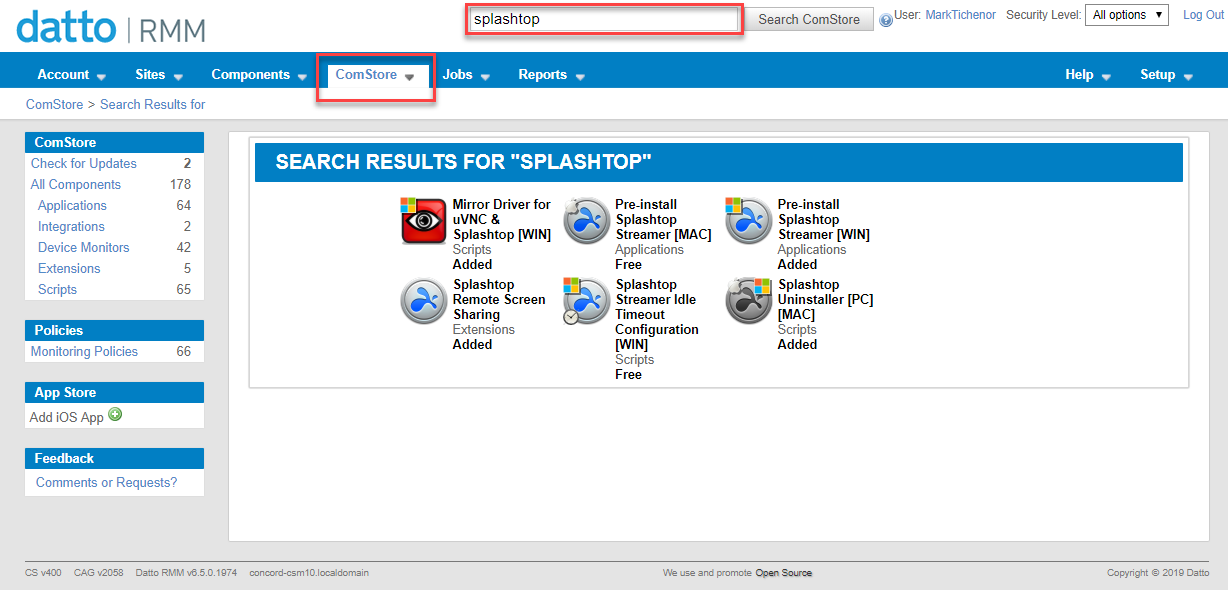Image resolution: width=1228 pixels, height=590 pixels.
Task: Open the Security Level All options dropdown
Action: 1126,15
